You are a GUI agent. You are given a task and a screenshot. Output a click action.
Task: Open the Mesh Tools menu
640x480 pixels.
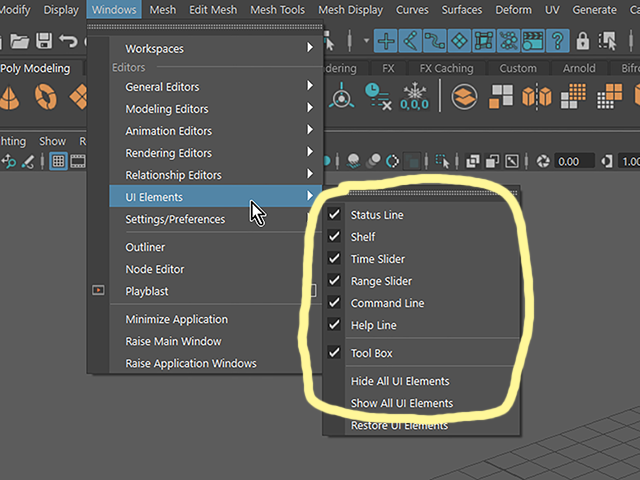pyautogui.click(x=277, y=9)
